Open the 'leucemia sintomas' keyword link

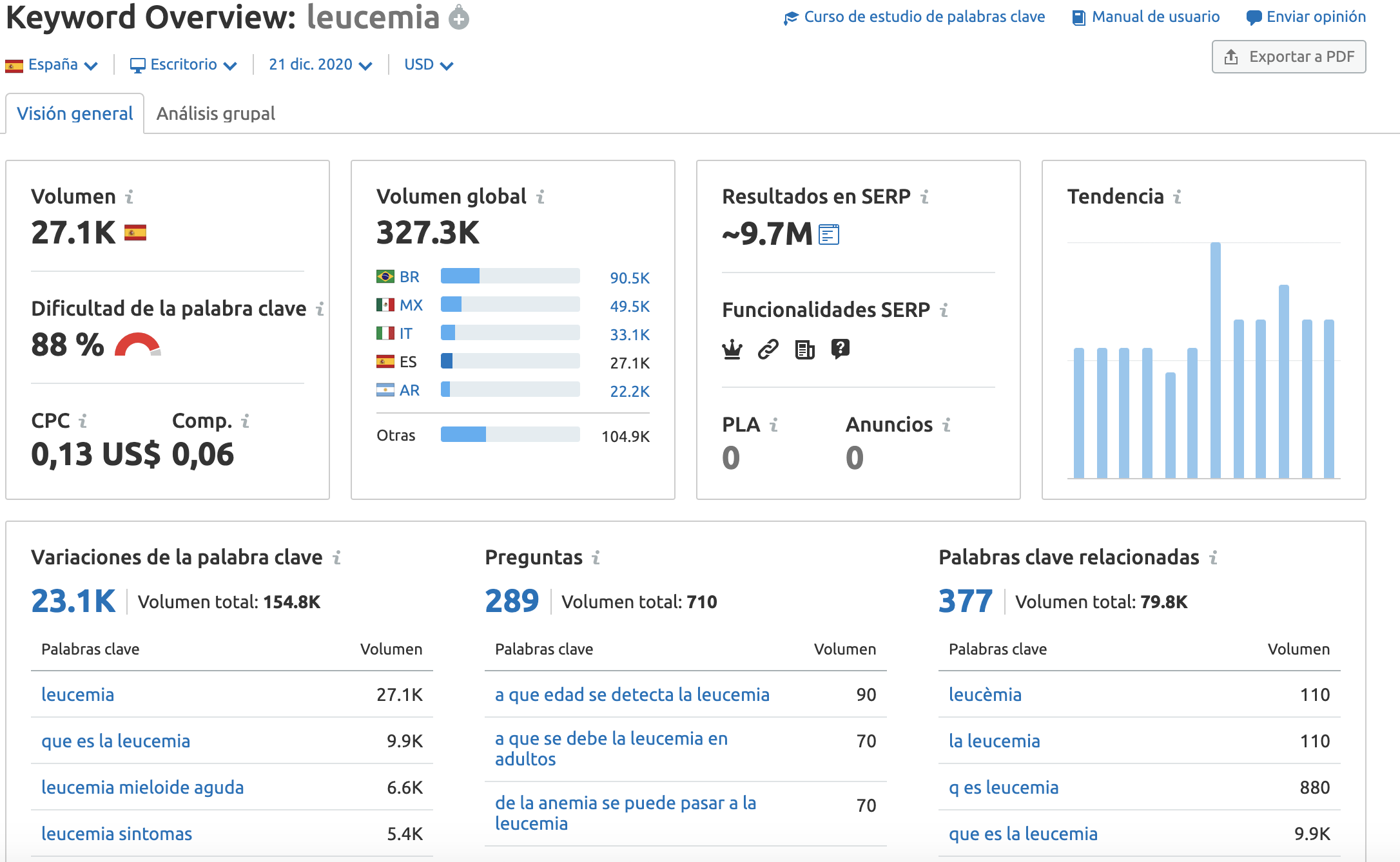pos(117,834)
